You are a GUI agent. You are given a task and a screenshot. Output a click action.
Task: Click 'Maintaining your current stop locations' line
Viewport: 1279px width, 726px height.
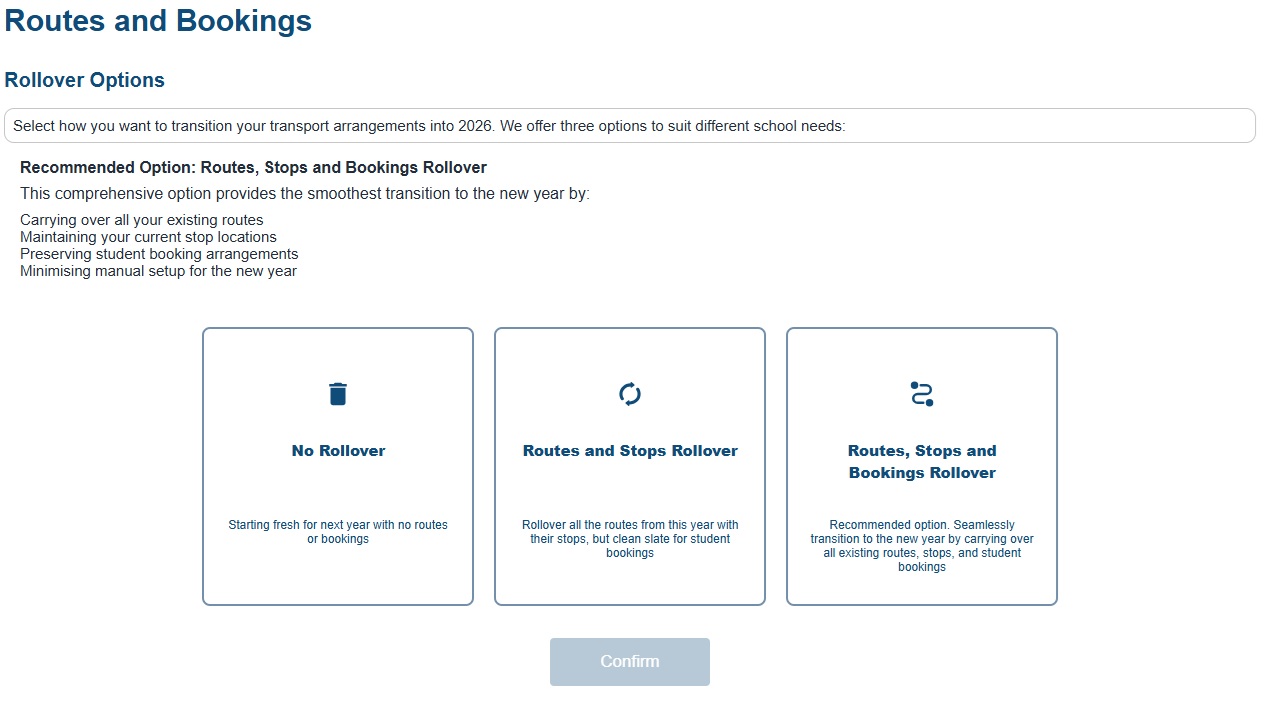click(148, 237)
